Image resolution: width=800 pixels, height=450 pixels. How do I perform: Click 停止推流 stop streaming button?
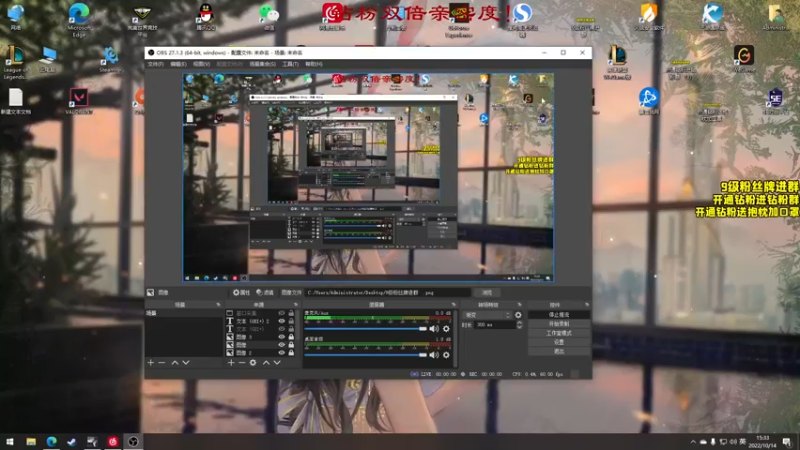point(559,315)
